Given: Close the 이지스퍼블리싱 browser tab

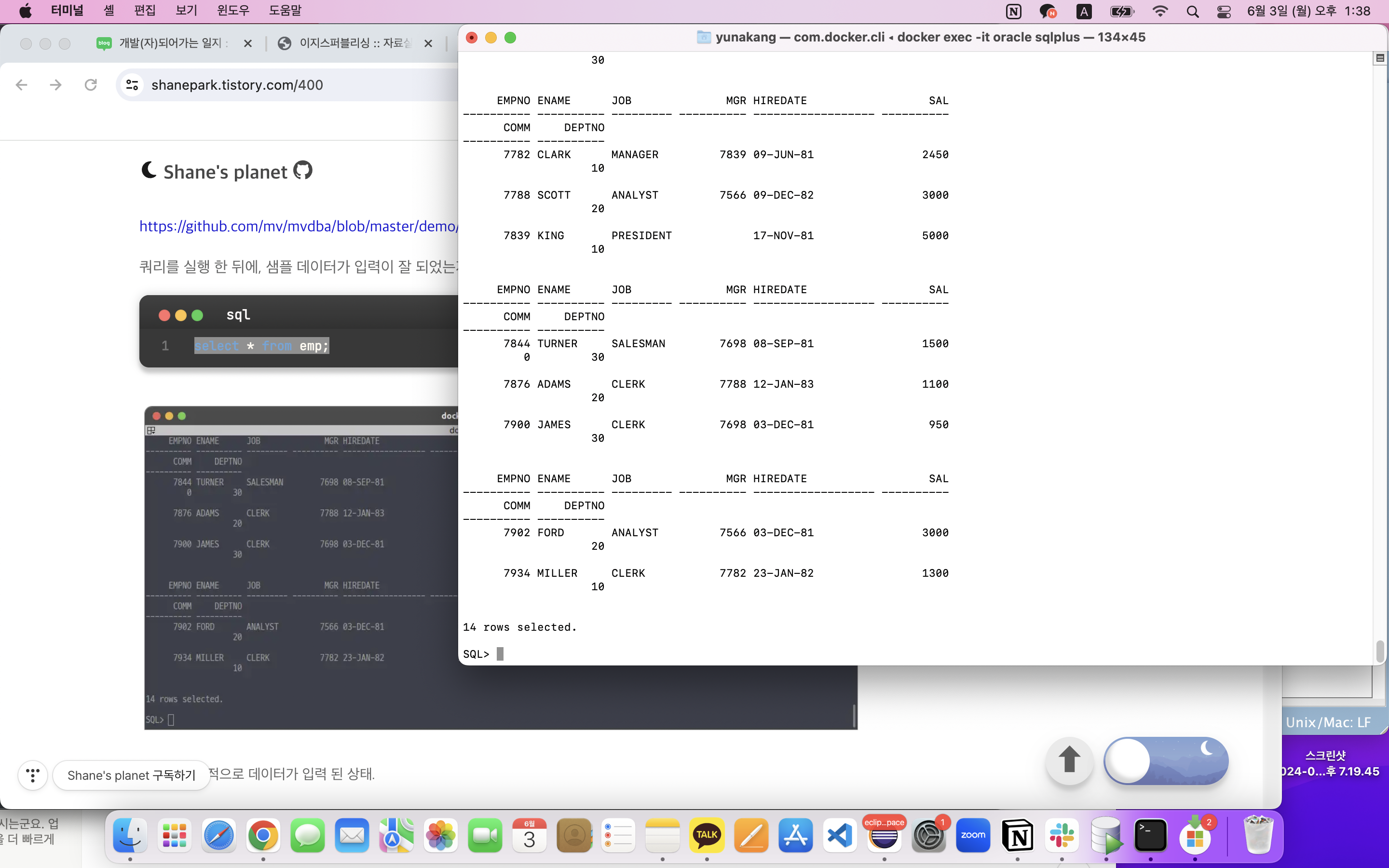Looking at the screenshot, I should pyautogui.click(x=428, y=43).
